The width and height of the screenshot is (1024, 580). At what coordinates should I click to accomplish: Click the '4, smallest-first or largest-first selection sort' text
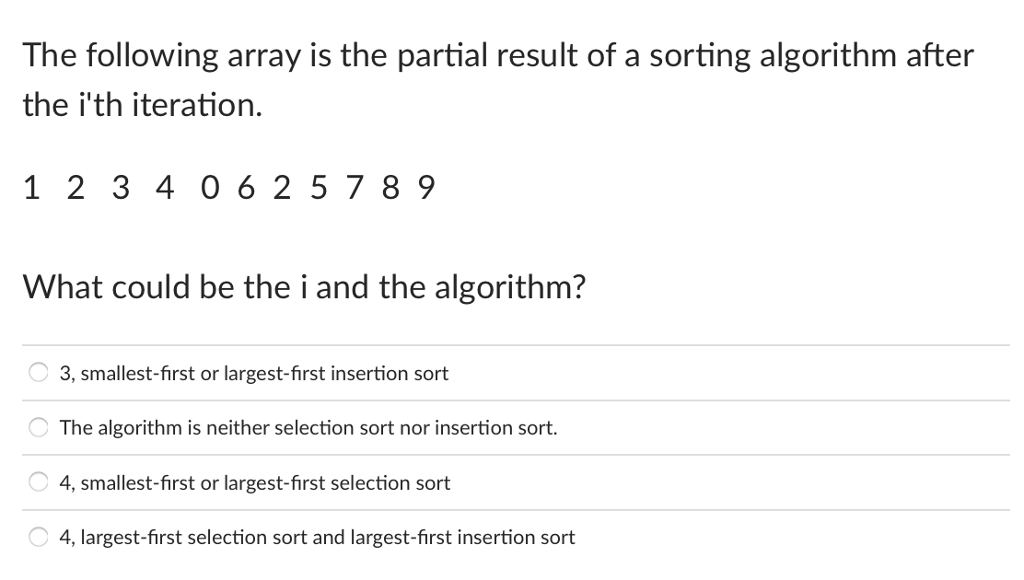pyautogui.click(x=255, y=483)
